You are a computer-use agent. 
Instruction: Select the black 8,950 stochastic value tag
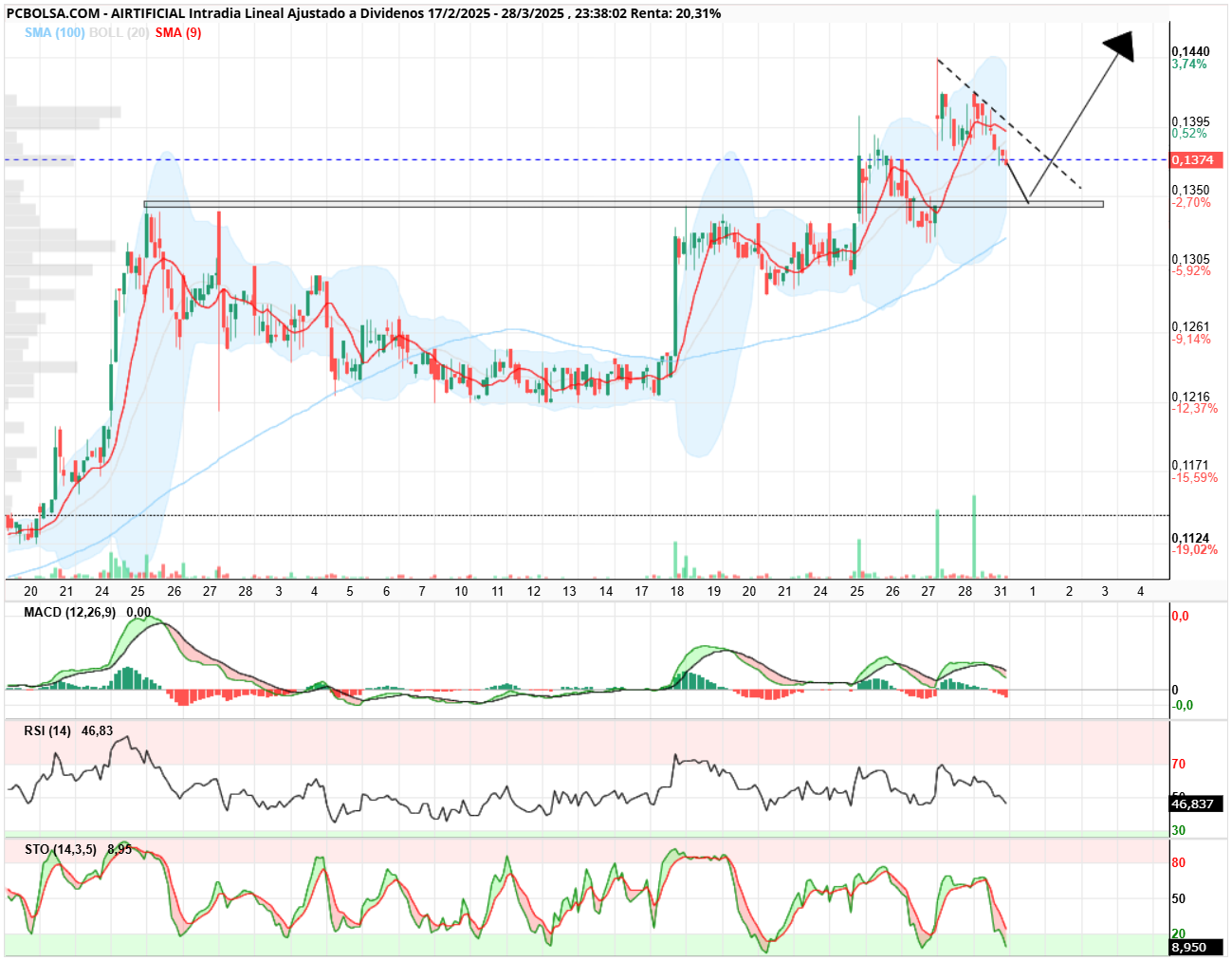(x=1197, y=947)
